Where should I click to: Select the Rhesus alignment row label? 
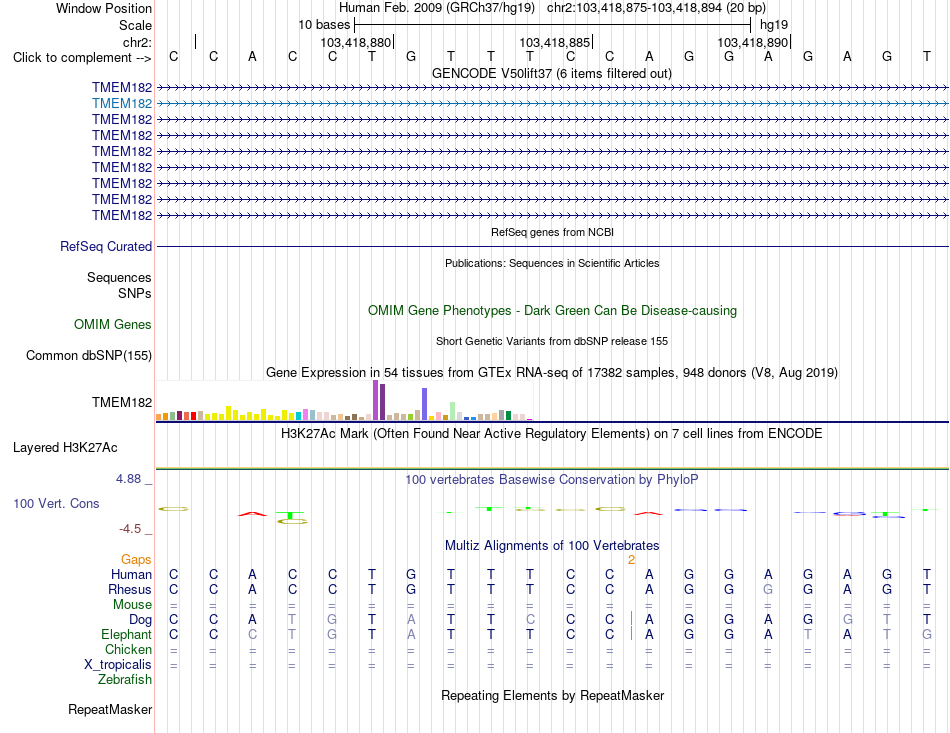pyautogui.click(x=130, y=589)
